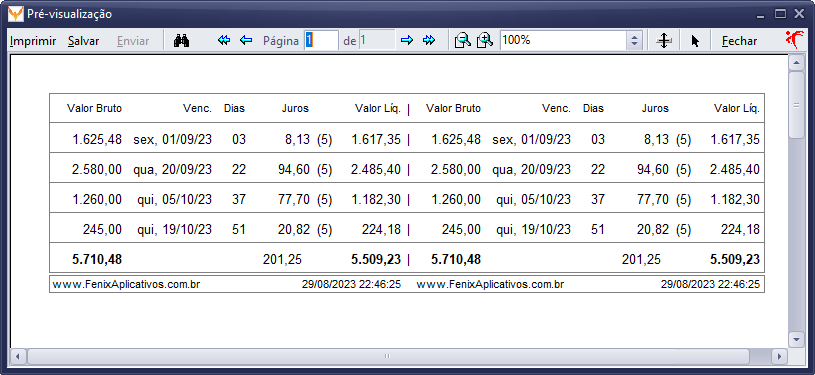Click right net value '1.617,35'
Viewport: 815px width, 375px height.
pos(735,139)
